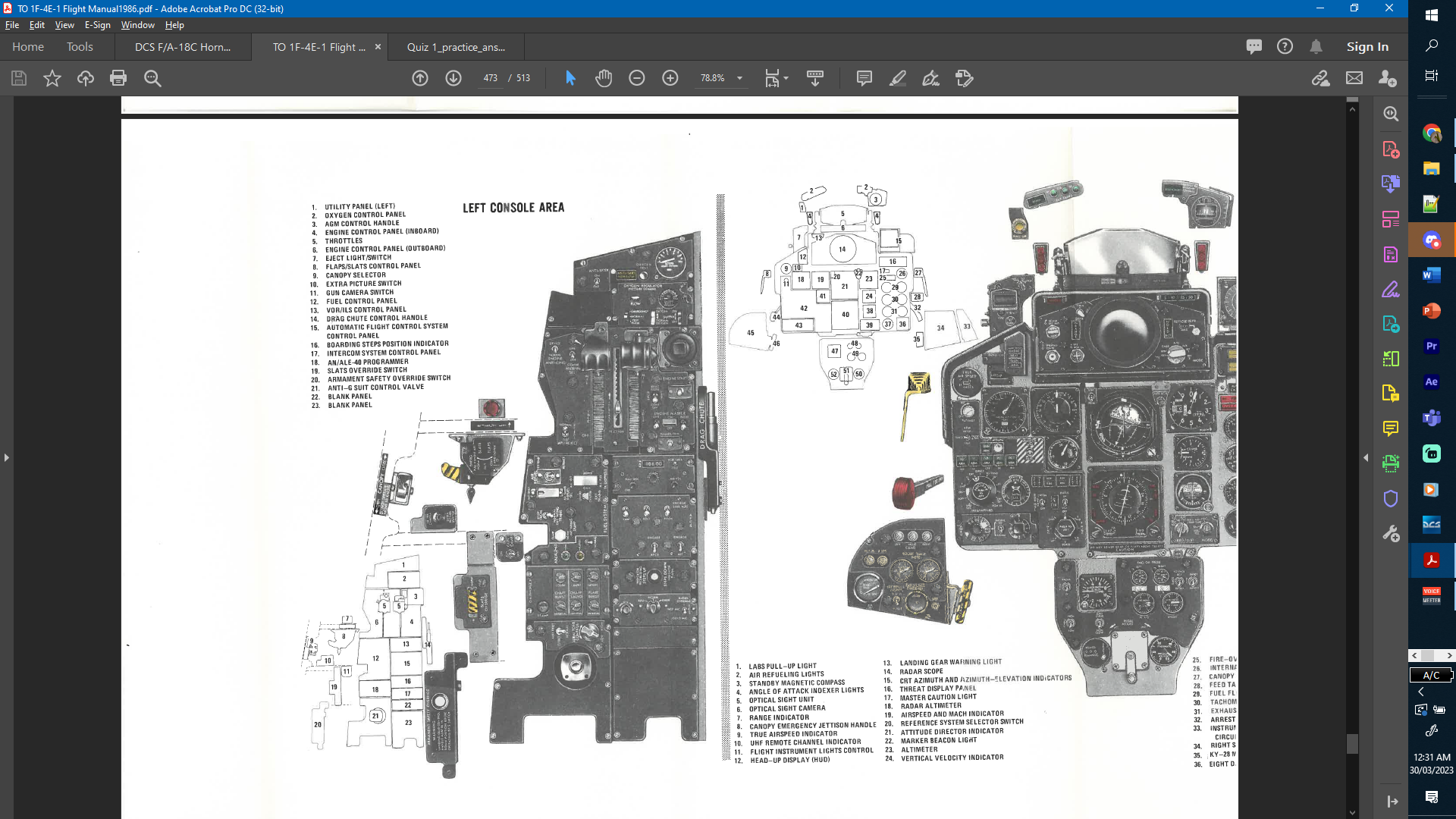Zoom in with the plus icon
The width and height of the screenshot is (1456, 819).
pyautogui.click(x=670, y=78)
